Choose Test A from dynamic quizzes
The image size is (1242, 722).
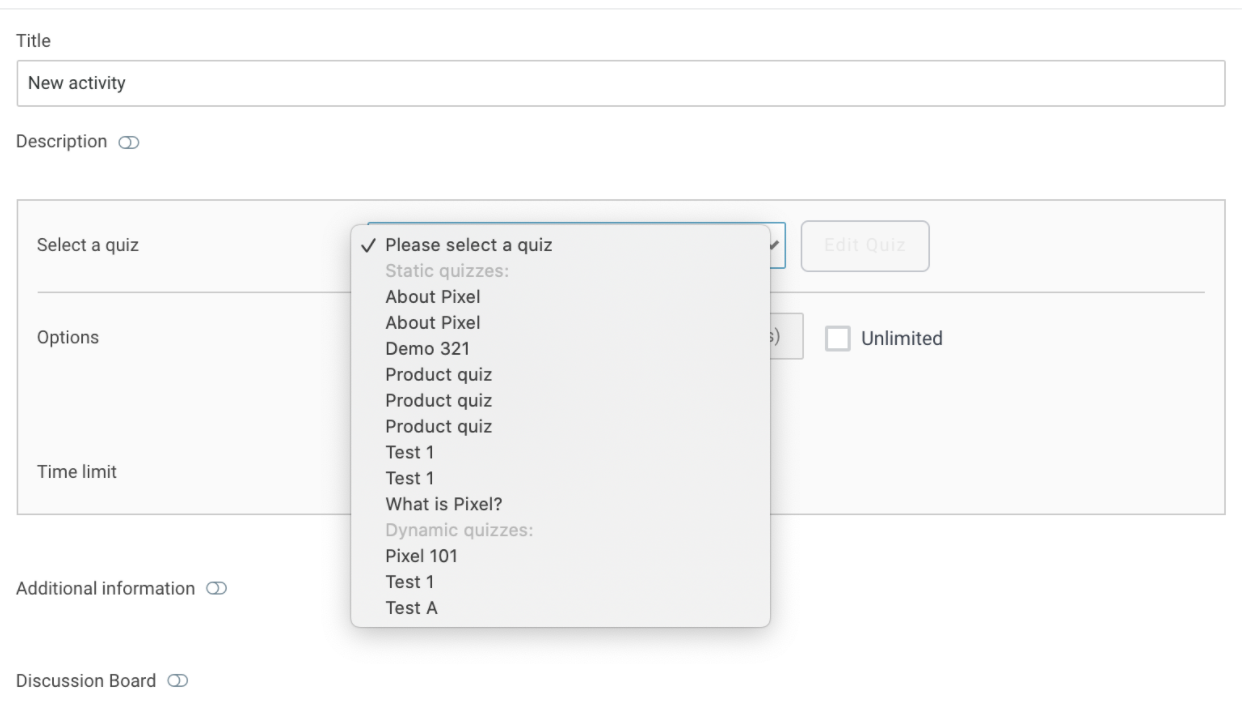click(x=411, y=608)
